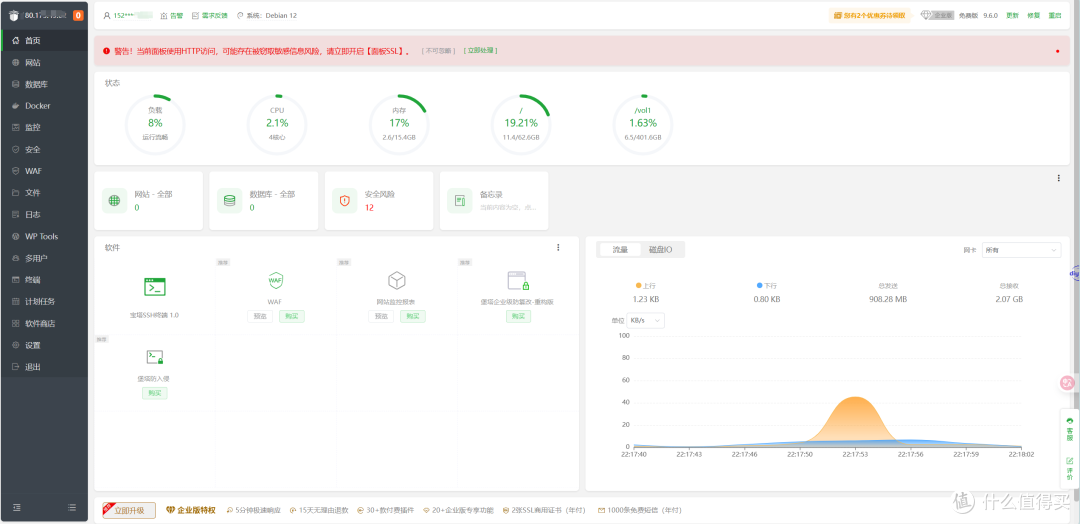Click the 修复 repair link
1080x524 pixels.
[x=1033, y=15]
